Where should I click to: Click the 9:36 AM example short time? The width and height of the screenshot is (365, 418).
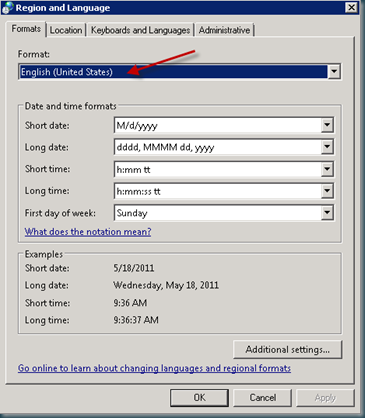[x=130, y=303]
